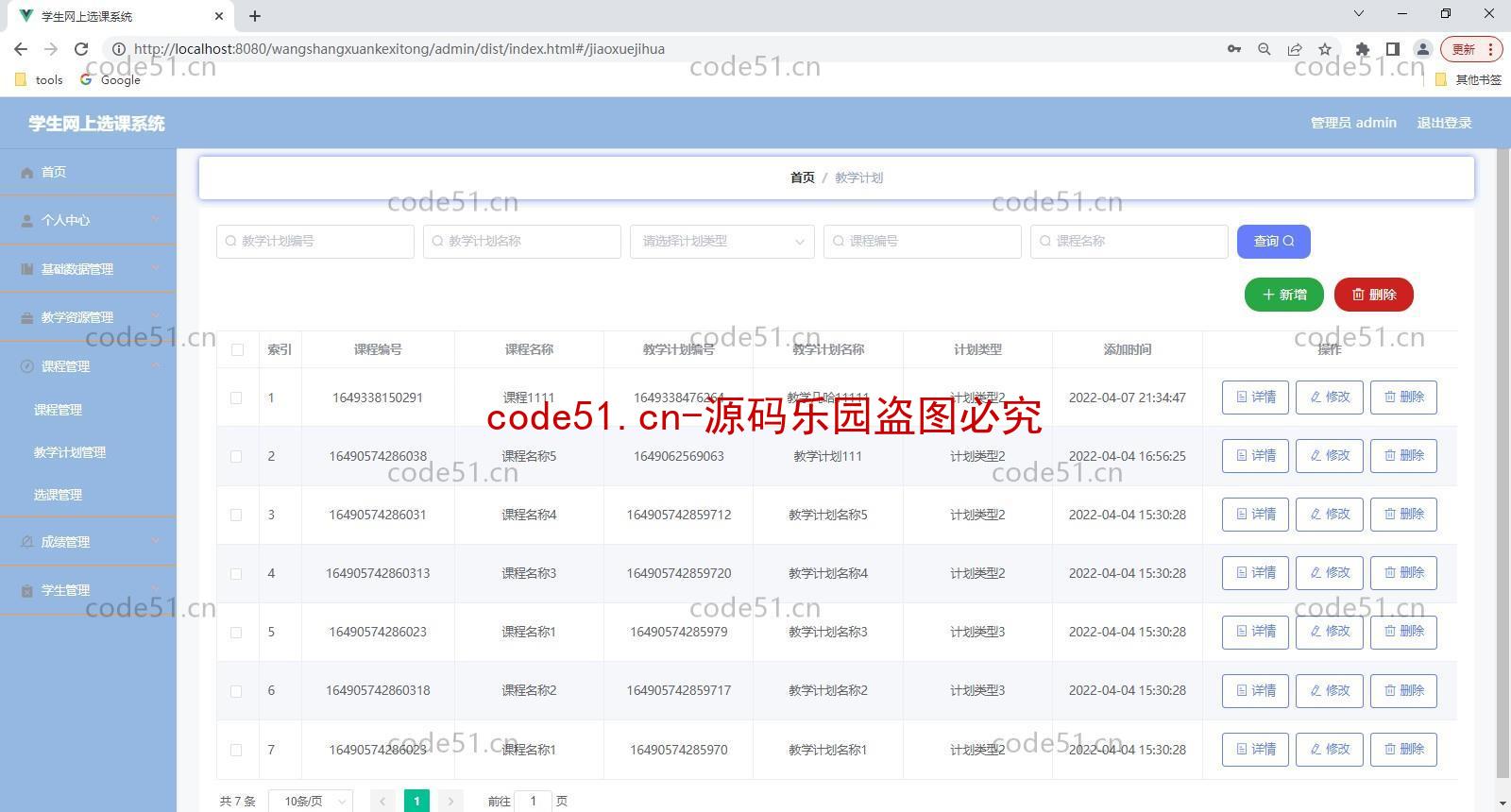Expand 成绩管理 sidebar menu
This screenshot has width=1511, height=812.
[x=88, y=542]
